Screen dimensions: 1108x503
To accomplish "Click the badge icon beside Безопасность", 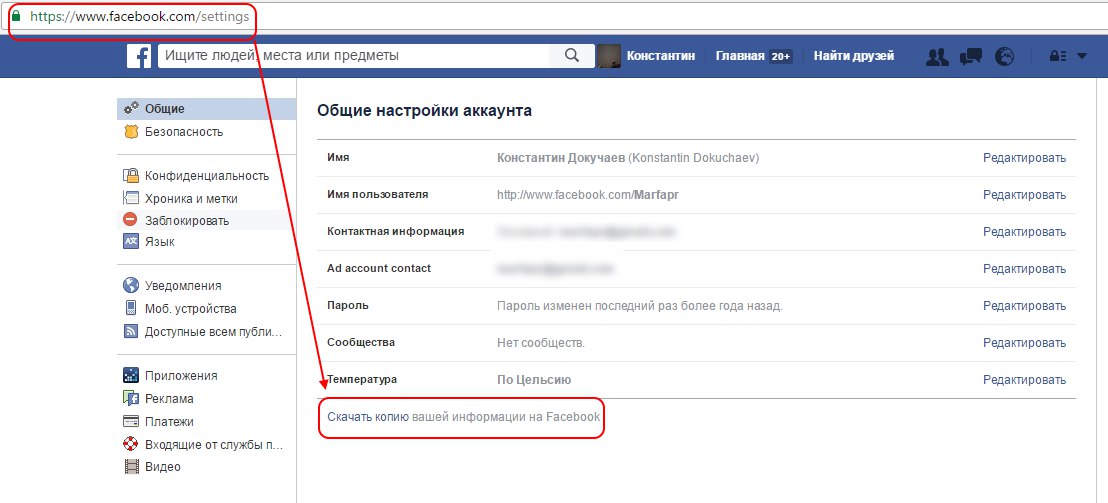I will coord(131,131).
